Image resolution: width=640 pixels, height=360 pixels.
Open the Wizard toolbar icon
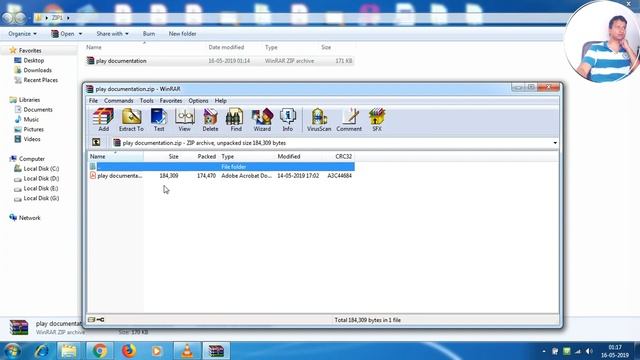click(x=262, y=120)
